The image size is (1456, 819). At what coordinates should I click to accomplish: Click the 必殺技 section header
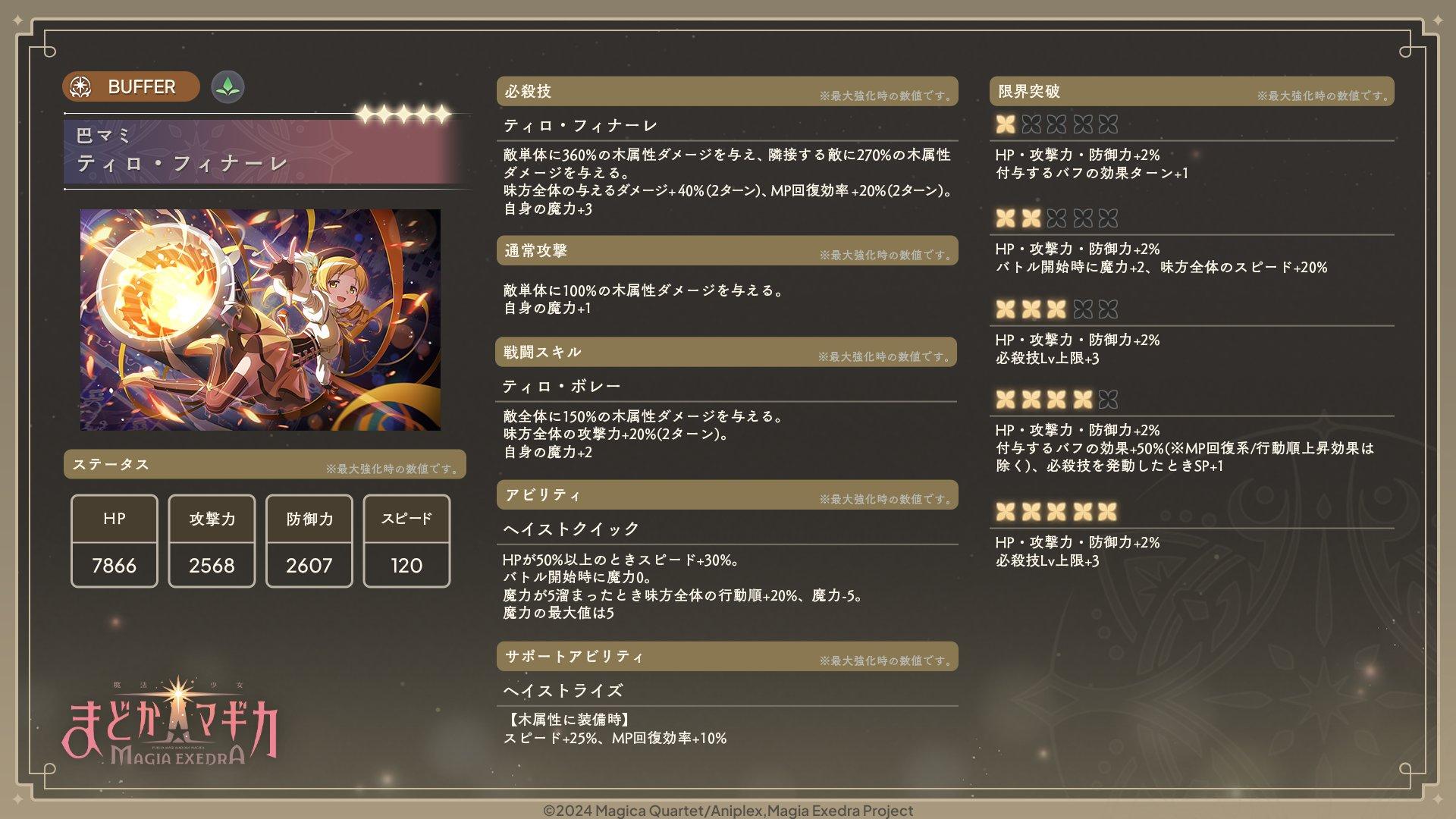tap(727, 92)
